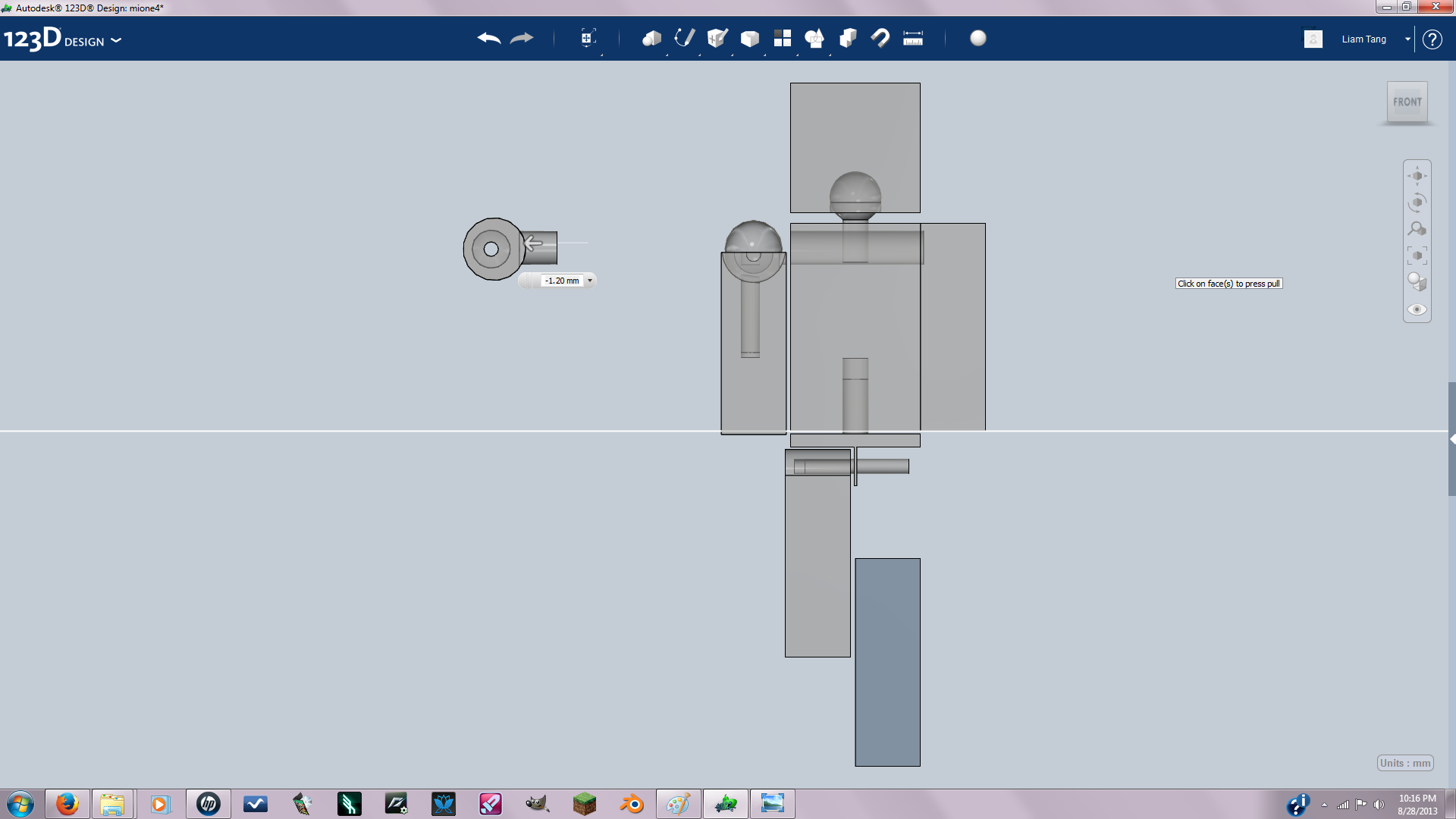Select the Orbit navigation tool
1456x819 pixels.
click(1417, 202)
